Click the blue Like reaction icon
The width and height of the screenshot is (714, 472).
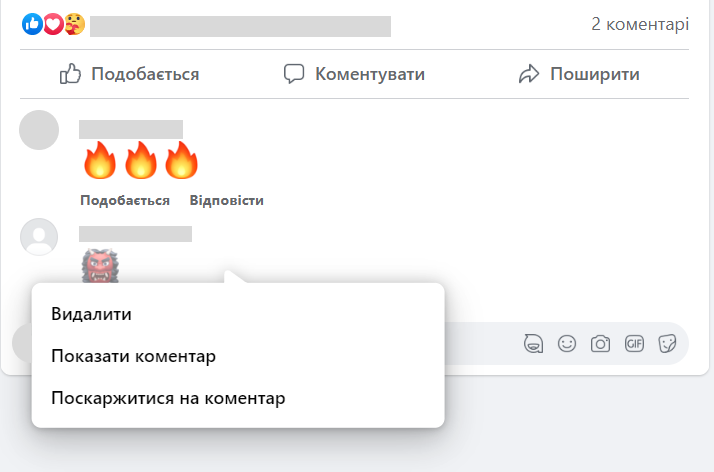(x=32, y=25)
